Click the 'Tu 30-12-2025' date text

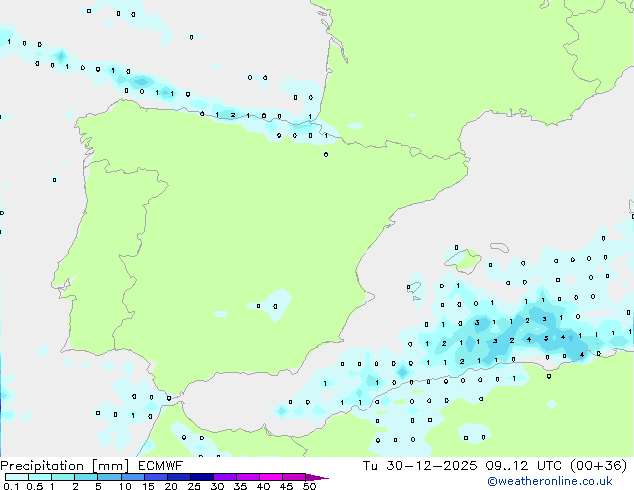pyautogui.click(x=420, y=466)
